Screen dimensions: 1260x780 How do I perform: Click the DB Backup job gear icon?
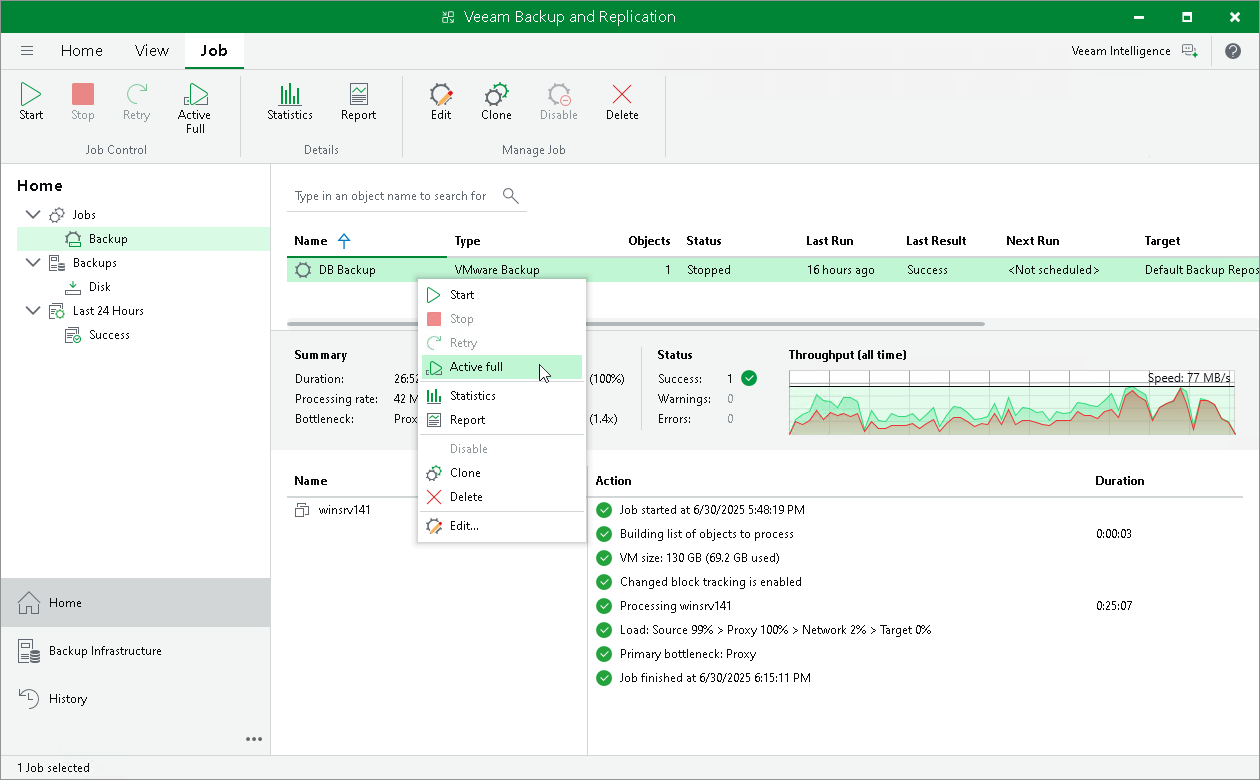[303, 270]
